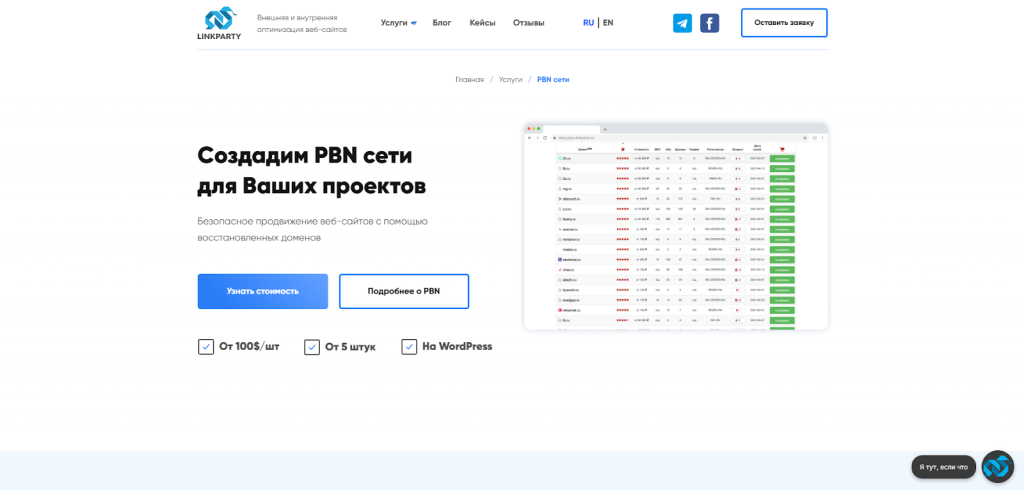The width and height of the screenshot is (1024, 490).
Task: Click the domain table screenshot preview
Action: (675, 227)
